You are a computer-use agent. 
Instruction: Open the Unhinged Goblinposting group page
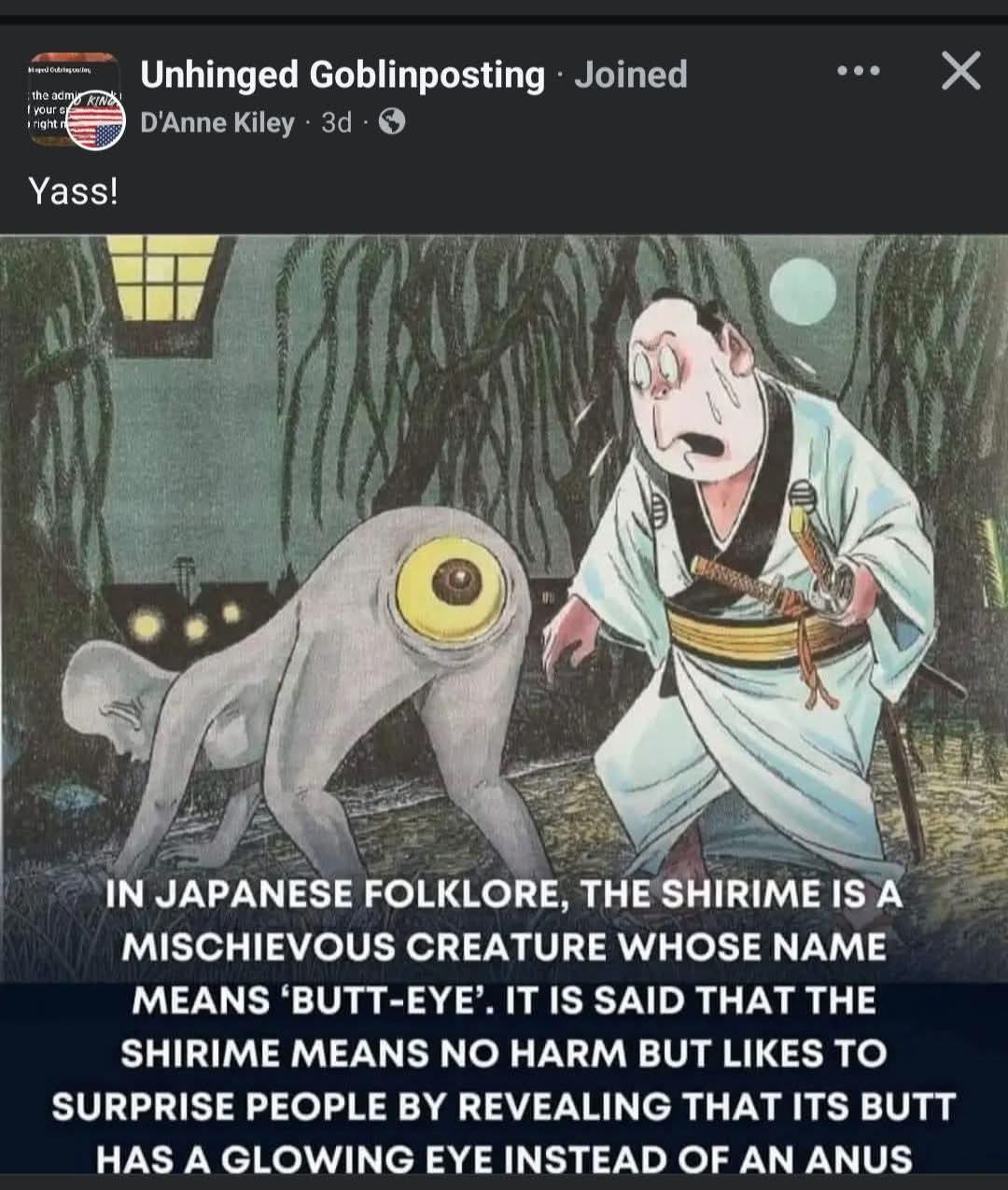pos(342,74)
